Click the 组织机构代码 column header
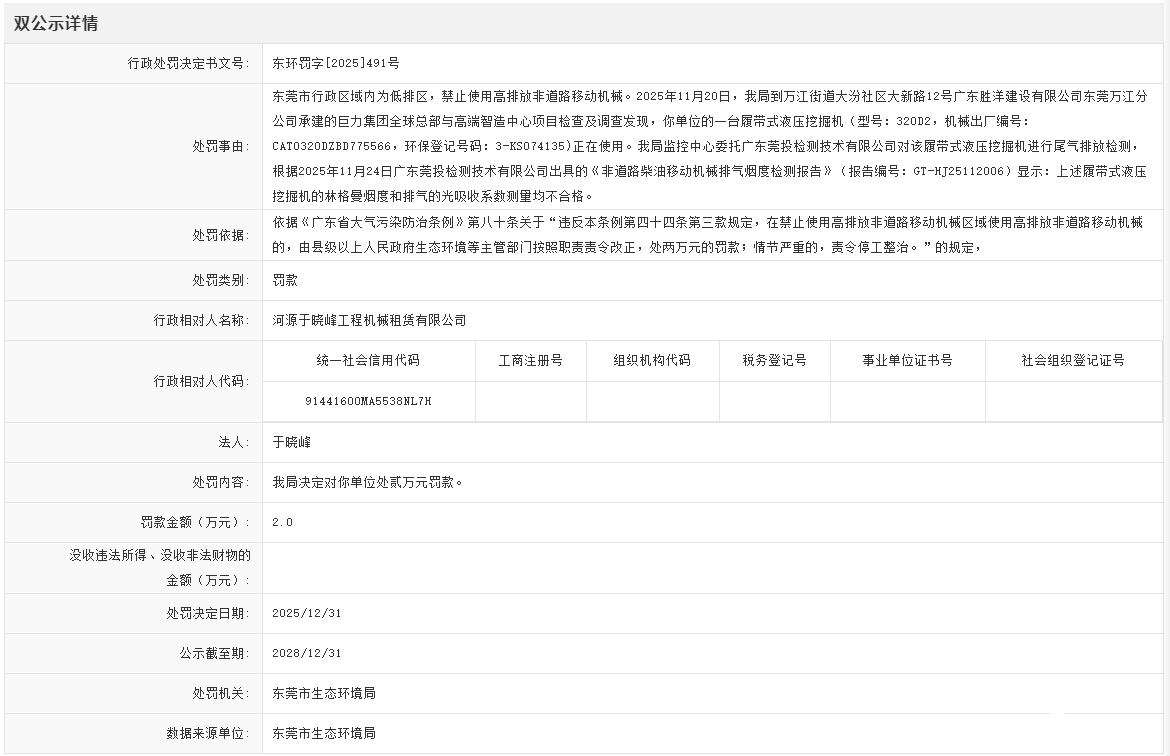The width and height of the screenshot is (1170, 756). coord(651,360)
